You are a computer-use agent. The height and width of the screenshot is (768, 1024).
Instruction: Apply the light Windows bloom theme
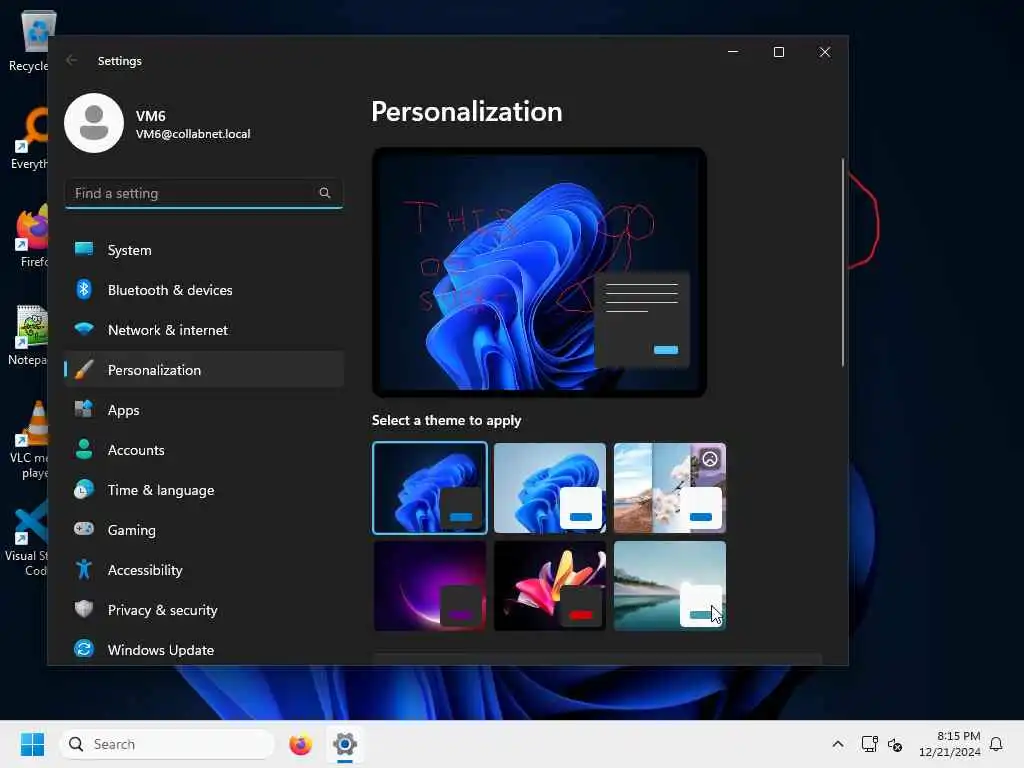pos(550,488)
